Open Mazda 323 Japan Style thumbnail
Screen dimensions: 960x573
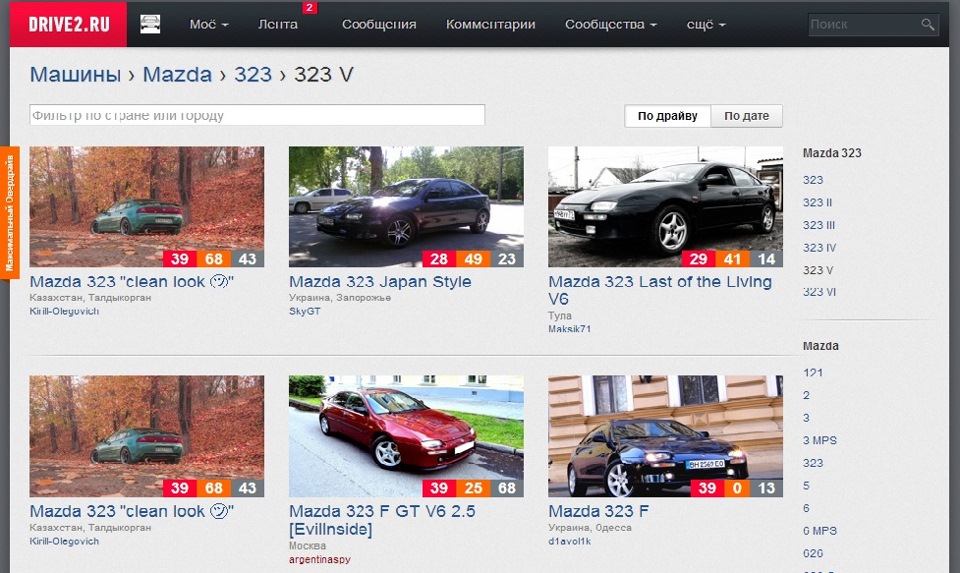tap(406, 206)
